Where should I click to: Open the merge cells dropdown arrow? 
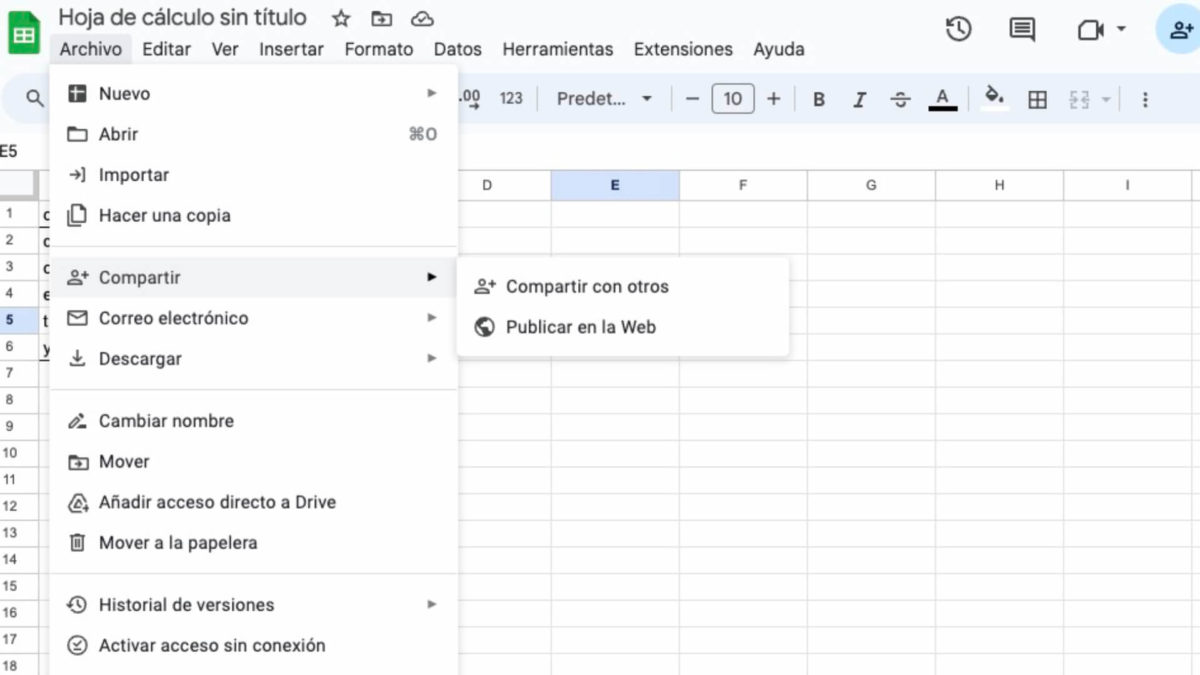[1105, 99]
